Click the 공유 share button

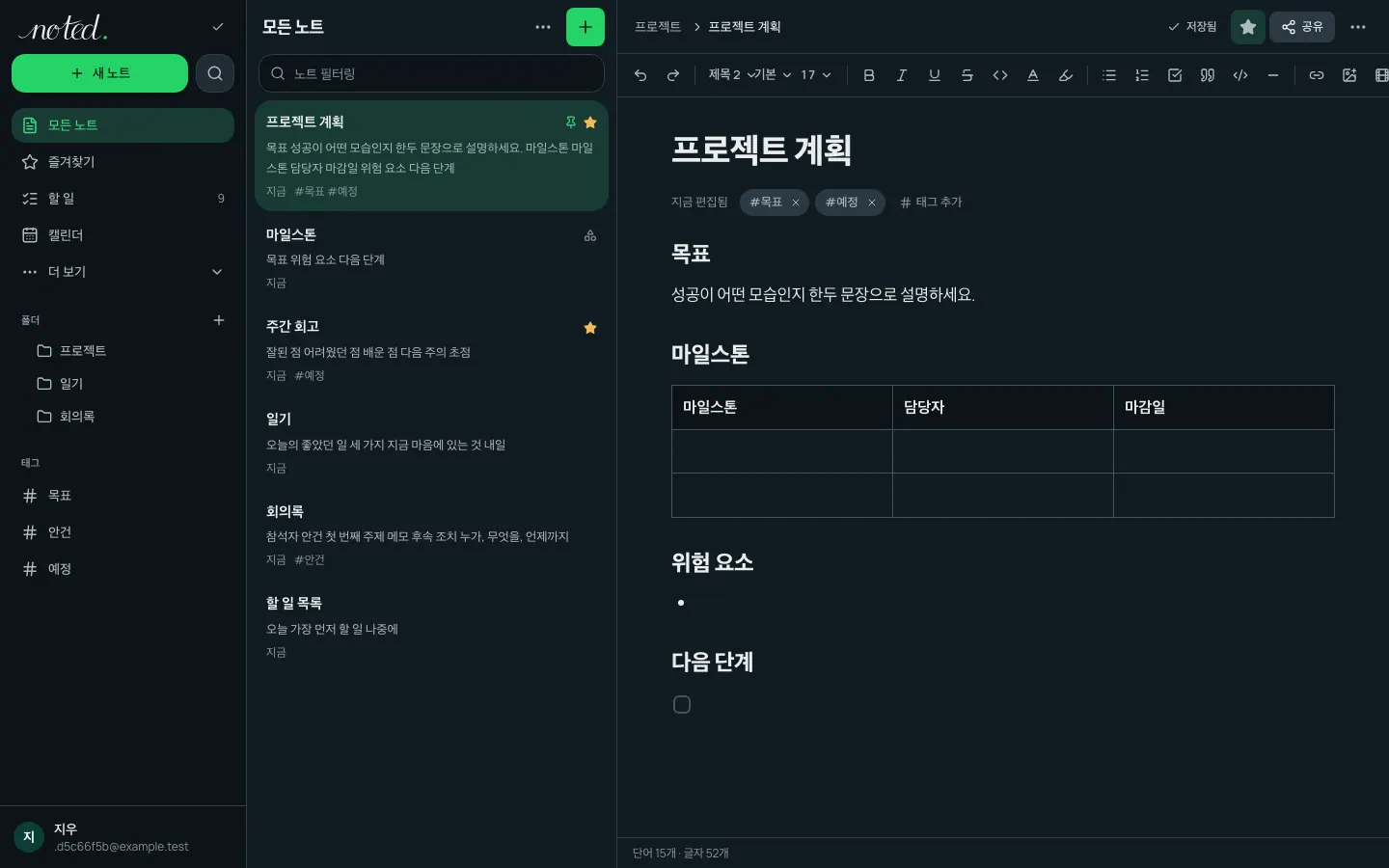tap(1302, 27)
